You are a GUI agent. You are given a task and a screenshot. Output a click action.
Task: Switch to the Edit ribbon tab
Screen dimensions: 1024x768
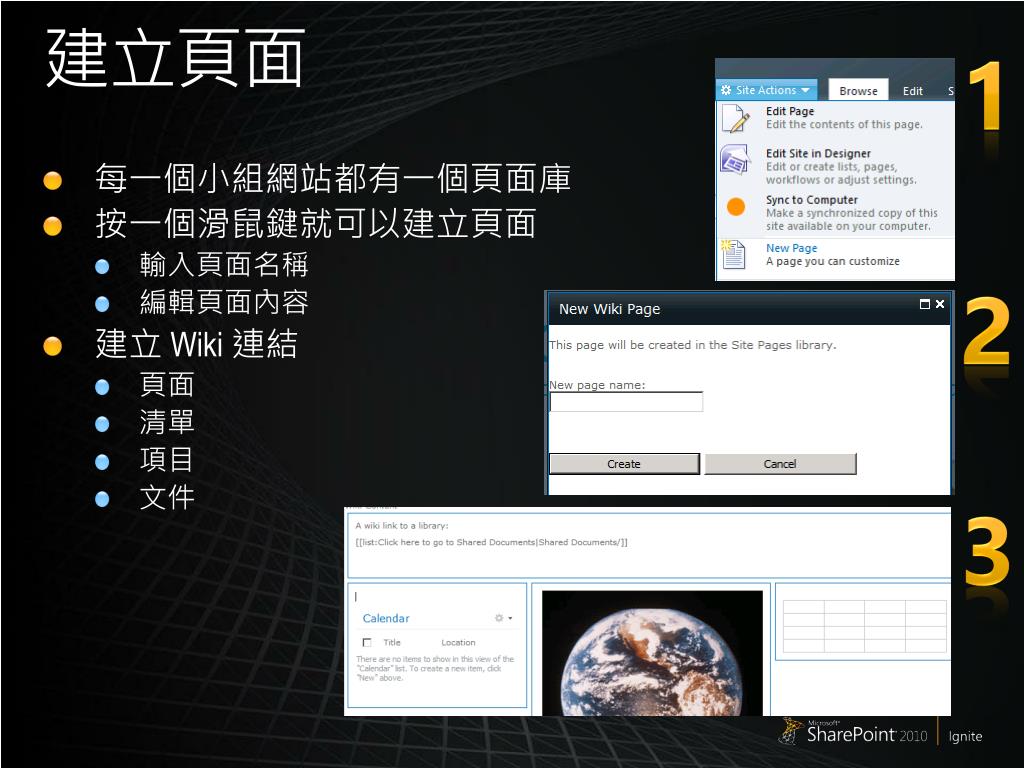tap(912, 91)
